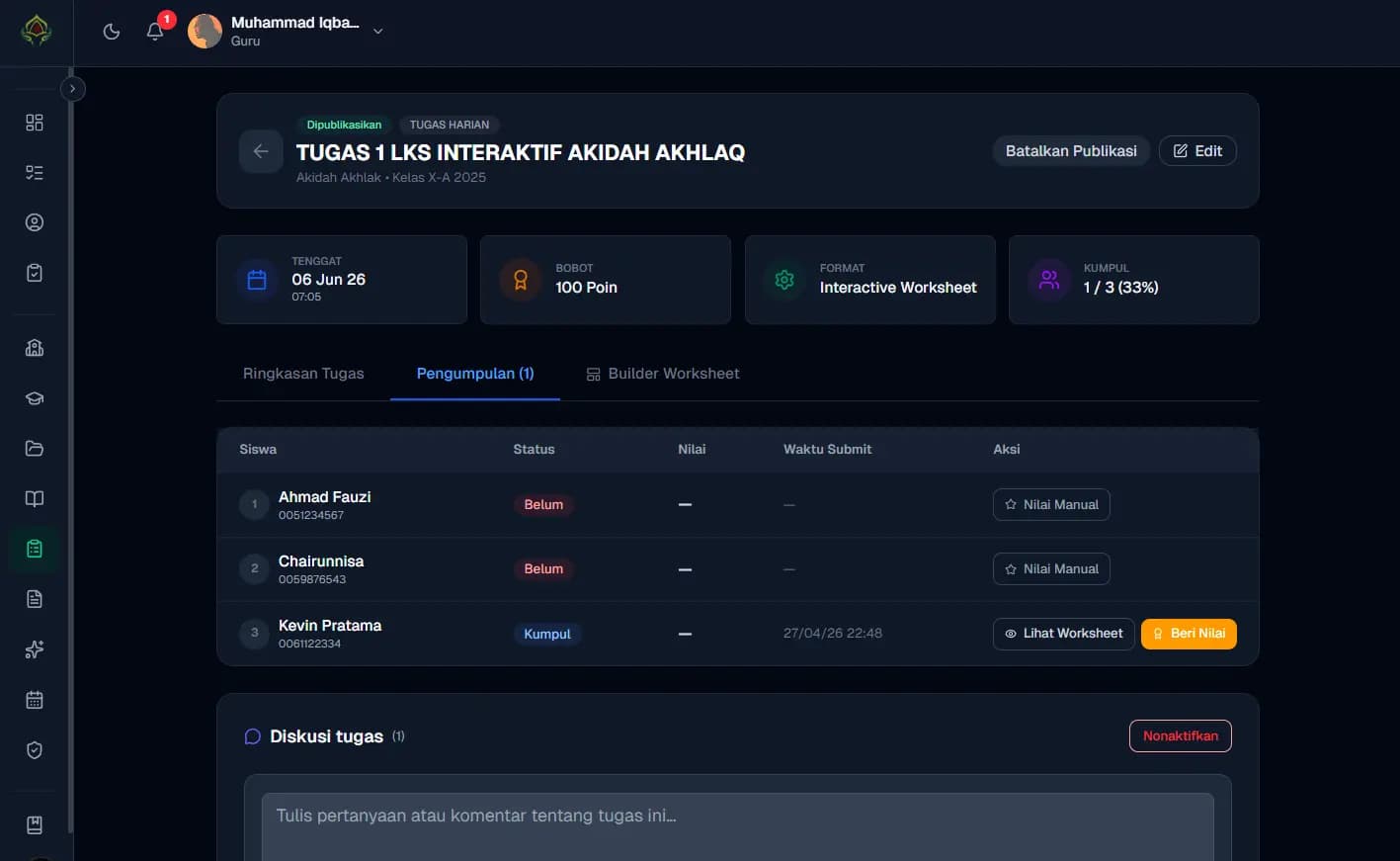Click Batalkan Publikasi button

point(1071,151)
